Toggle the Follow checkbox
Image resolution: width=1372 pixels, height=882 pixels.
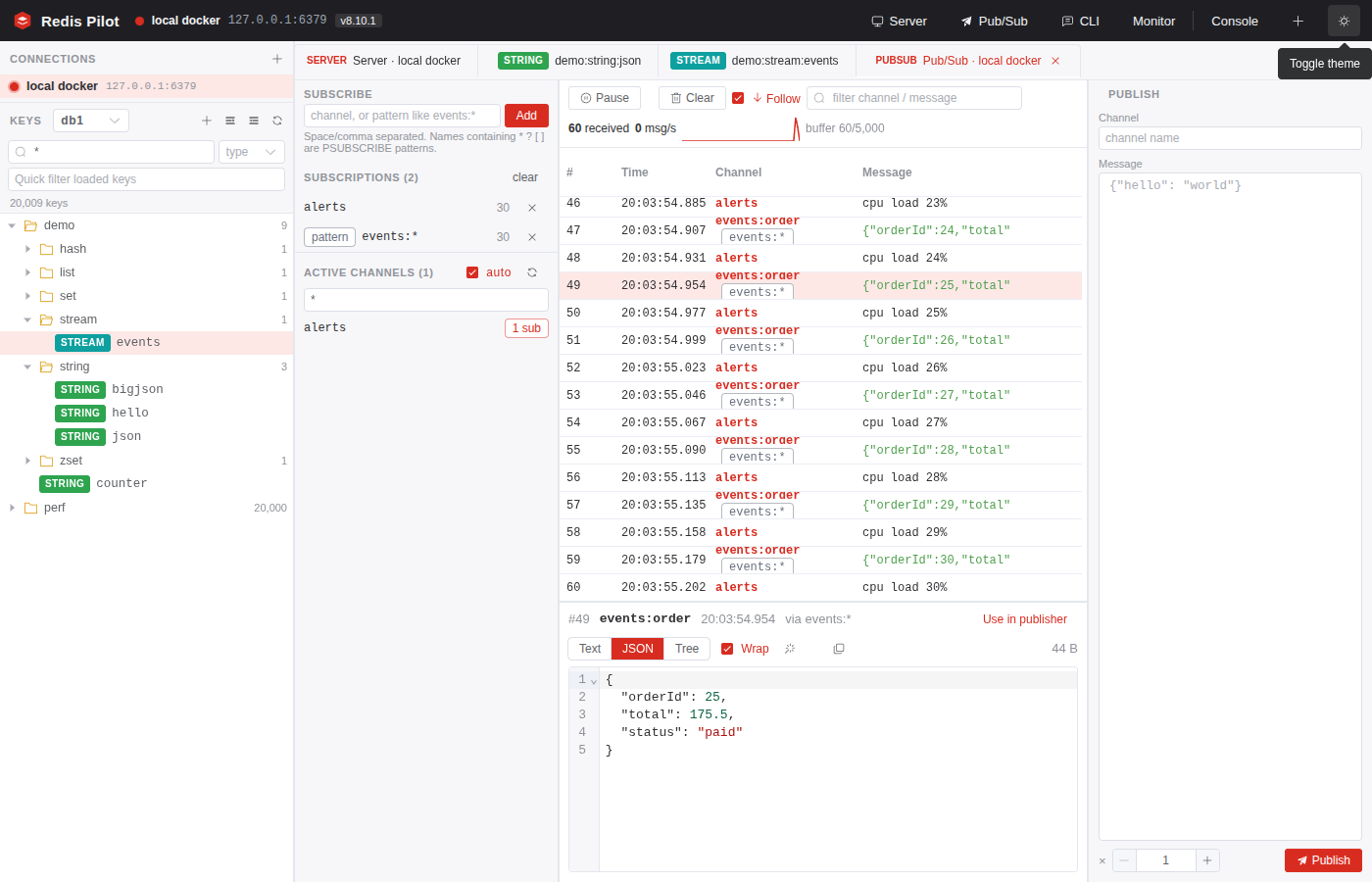pos(738,98)
